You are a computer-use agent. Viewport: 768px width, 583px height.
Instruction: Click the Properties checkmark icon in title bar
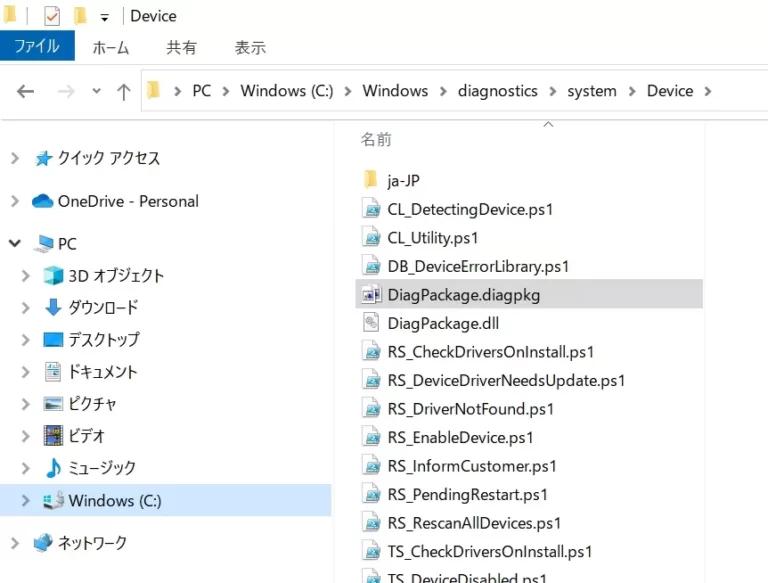[52, 16]
